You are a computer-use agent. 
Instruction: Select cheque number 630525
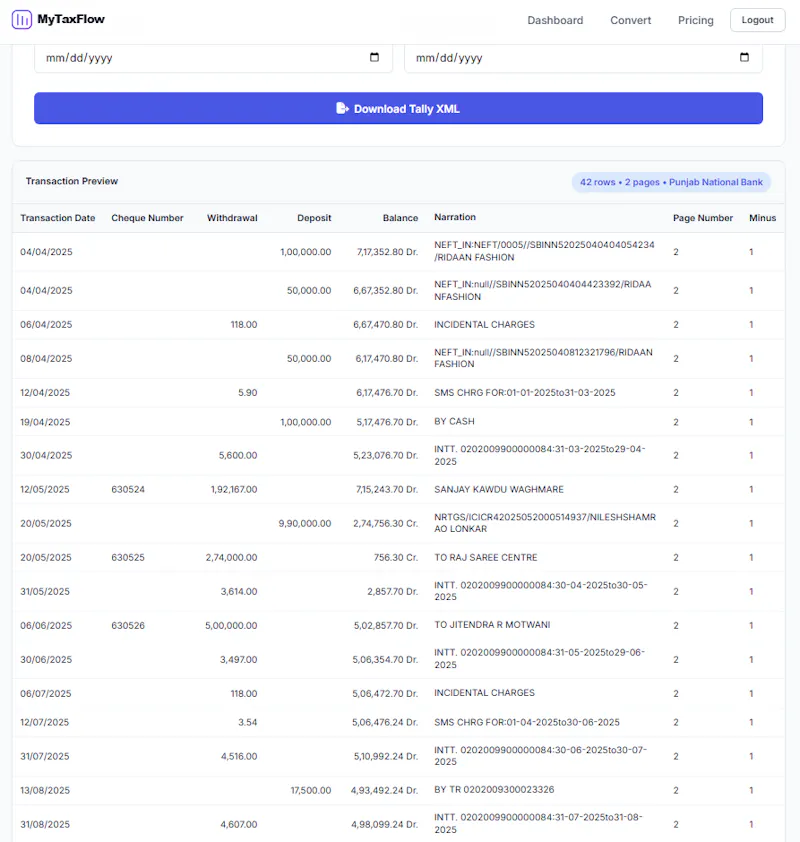click(x=128, y=557)
